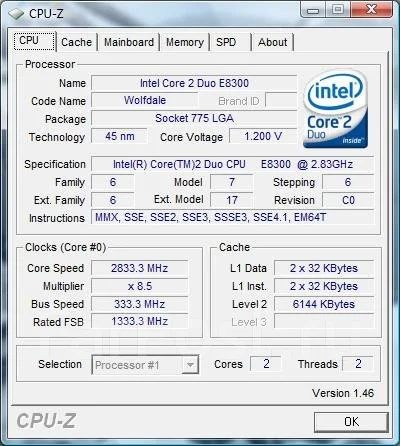Open the Memory tab
The width and height of the screenshot is (400, 446).
185,42
